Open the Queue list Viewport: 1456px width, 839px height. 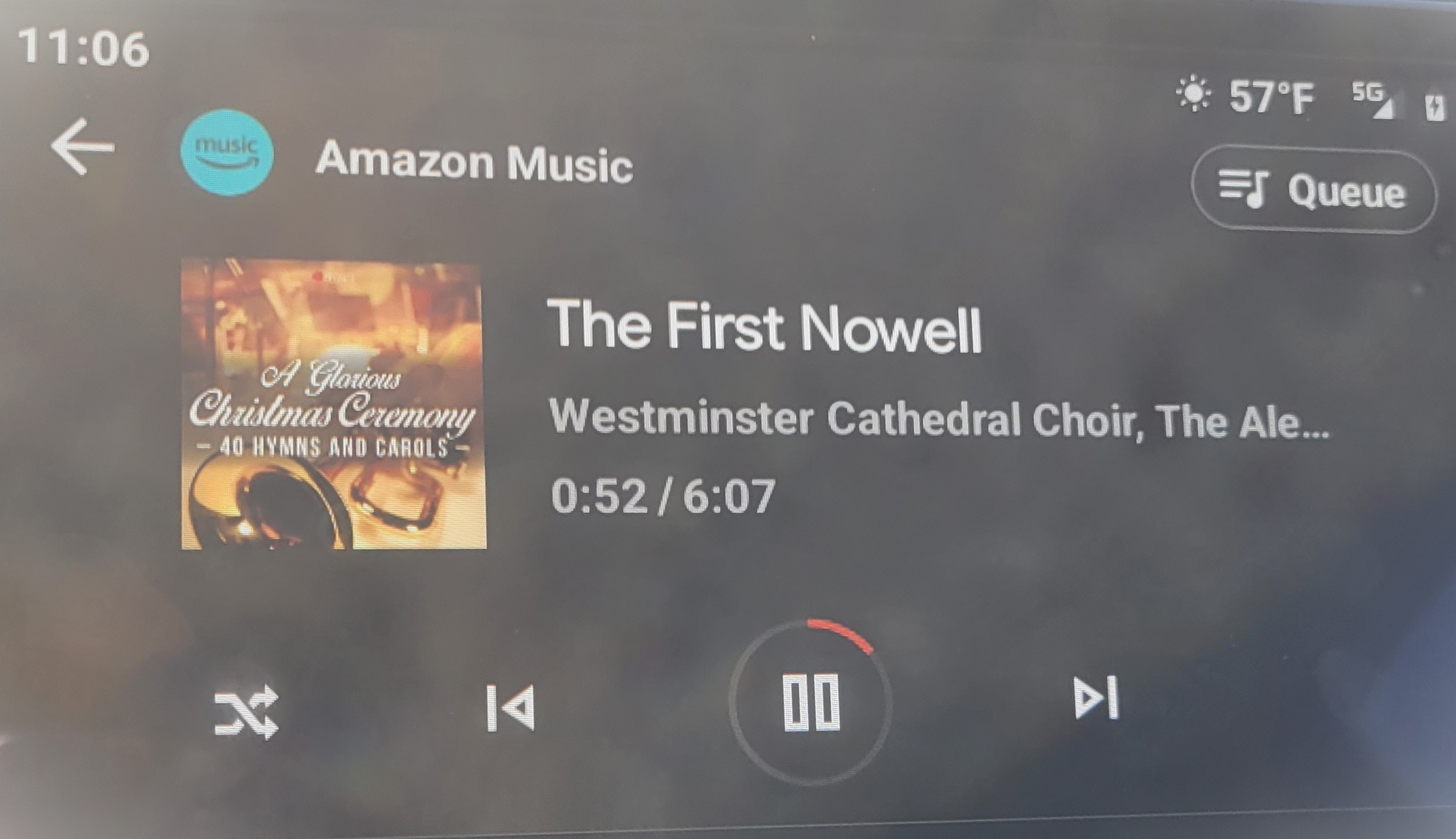[1314, 189]
